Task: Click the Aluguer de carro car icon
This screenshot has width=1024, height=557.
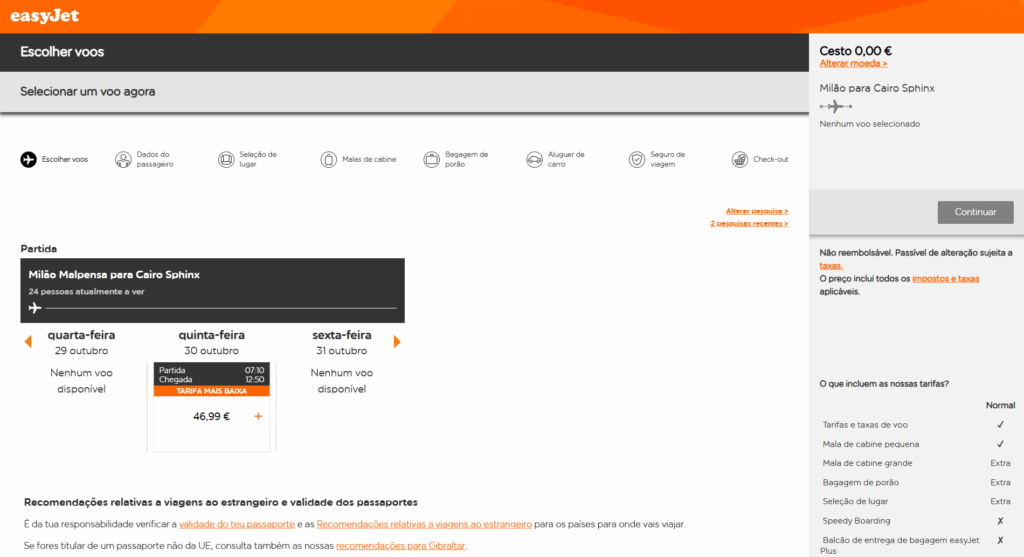Action: pyautogui.click(x=534, y=159)
